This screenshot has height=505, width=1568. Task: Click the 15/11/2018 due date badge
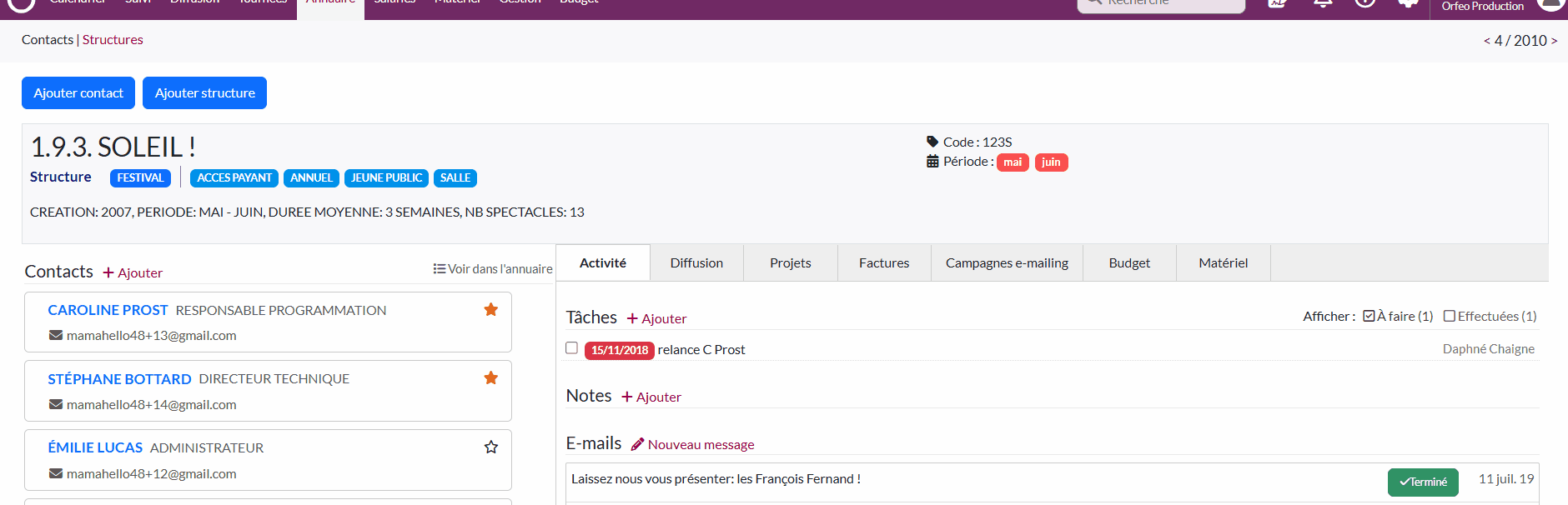[620, 350]
